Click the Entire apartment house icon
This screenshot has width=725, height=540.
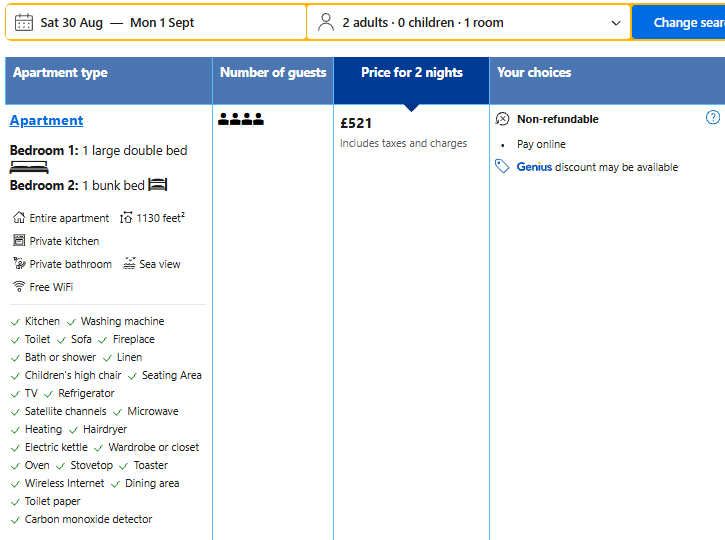pos(19,218)
